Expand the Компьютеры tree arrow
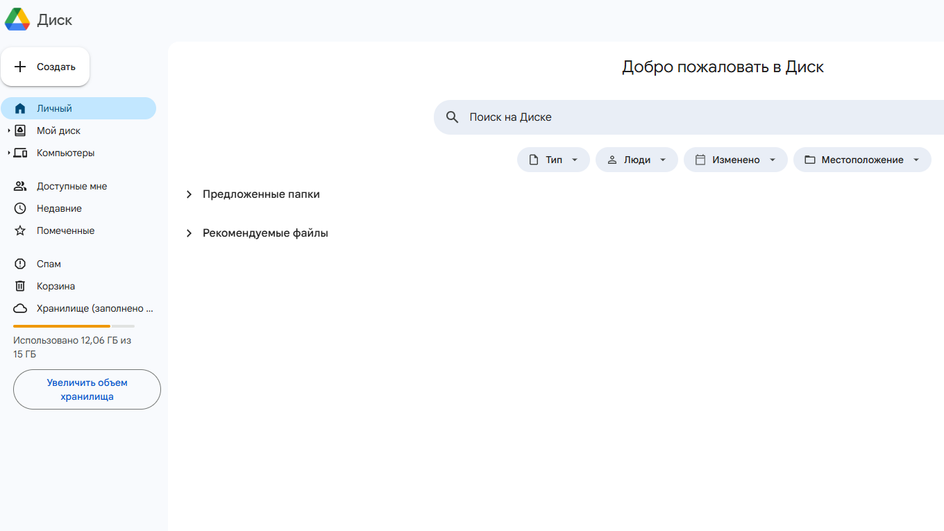Viewport: 944px width, 531px height. [8, 153]
